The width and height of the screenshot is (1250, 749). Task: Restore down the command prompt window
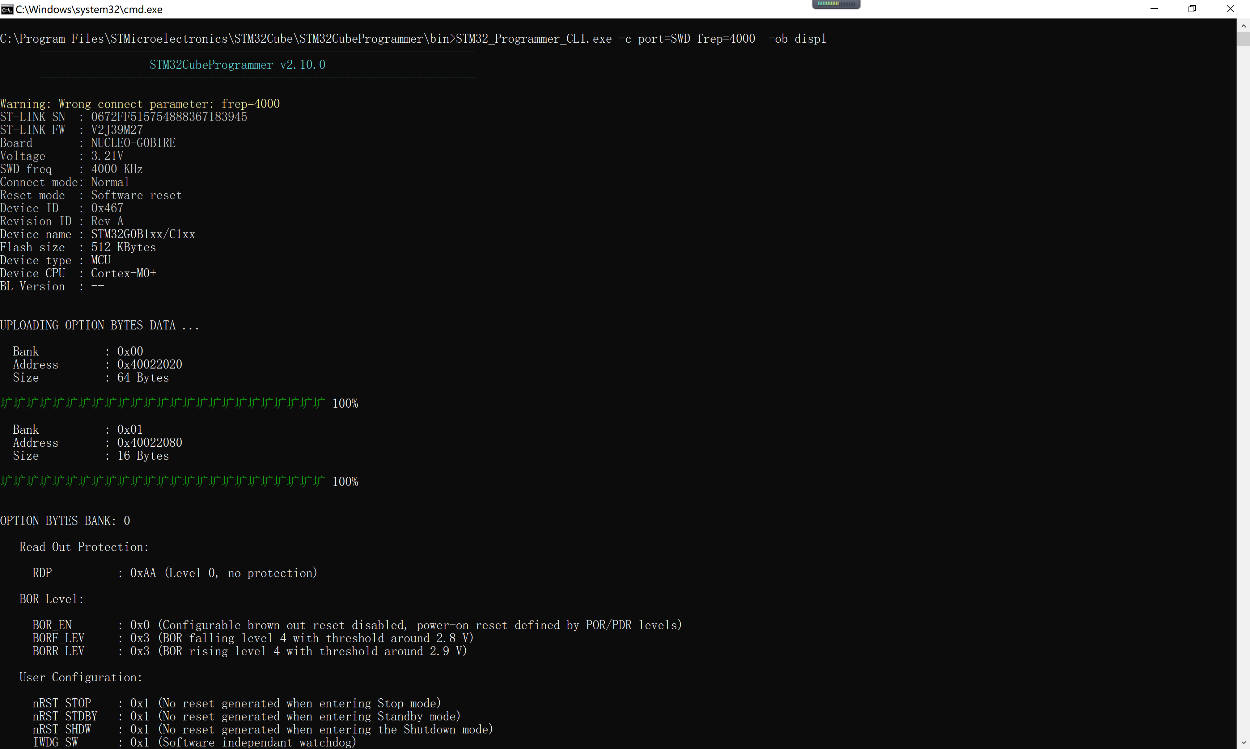pyautogui.click(x=1192, y=8)
